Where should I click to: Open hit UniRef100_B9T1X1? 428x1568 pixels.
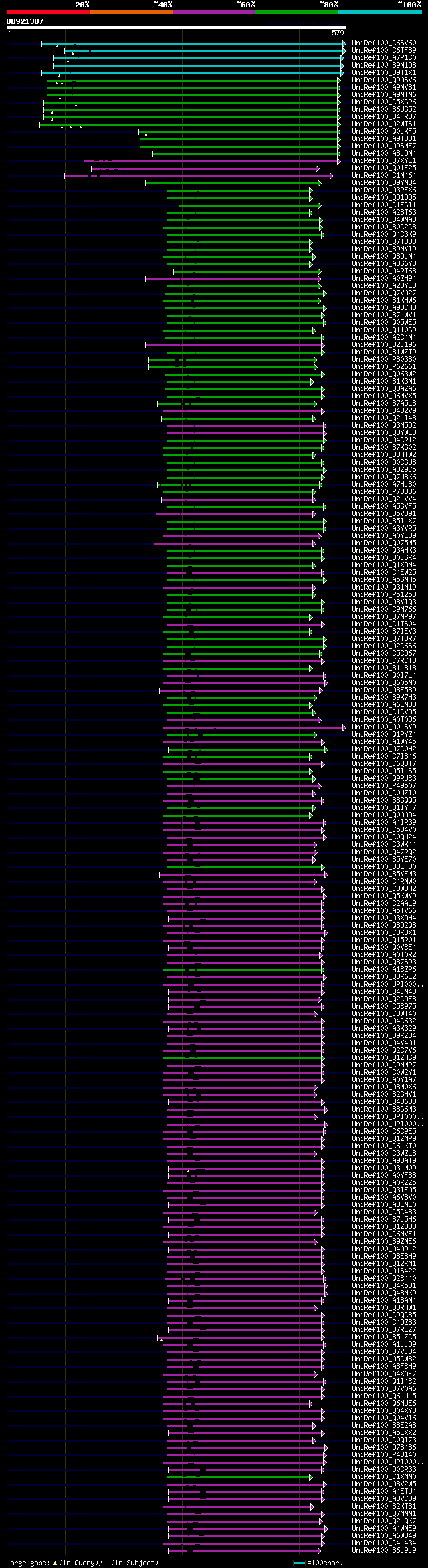[x=384, y=73]
